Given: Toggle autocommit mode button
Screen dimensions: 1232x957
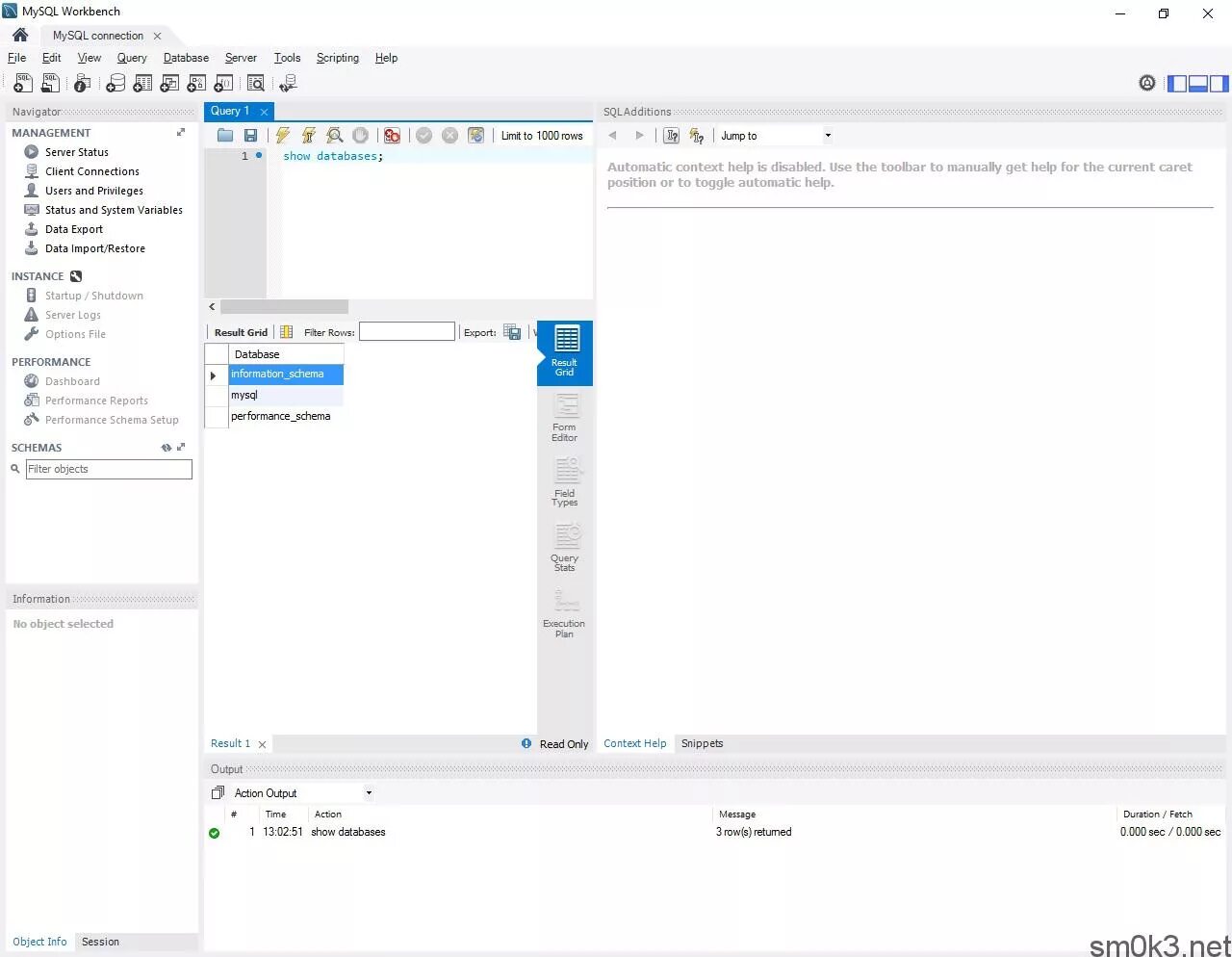Looking at the screenshot, I should pyautogui.click(x=475, y=136).
